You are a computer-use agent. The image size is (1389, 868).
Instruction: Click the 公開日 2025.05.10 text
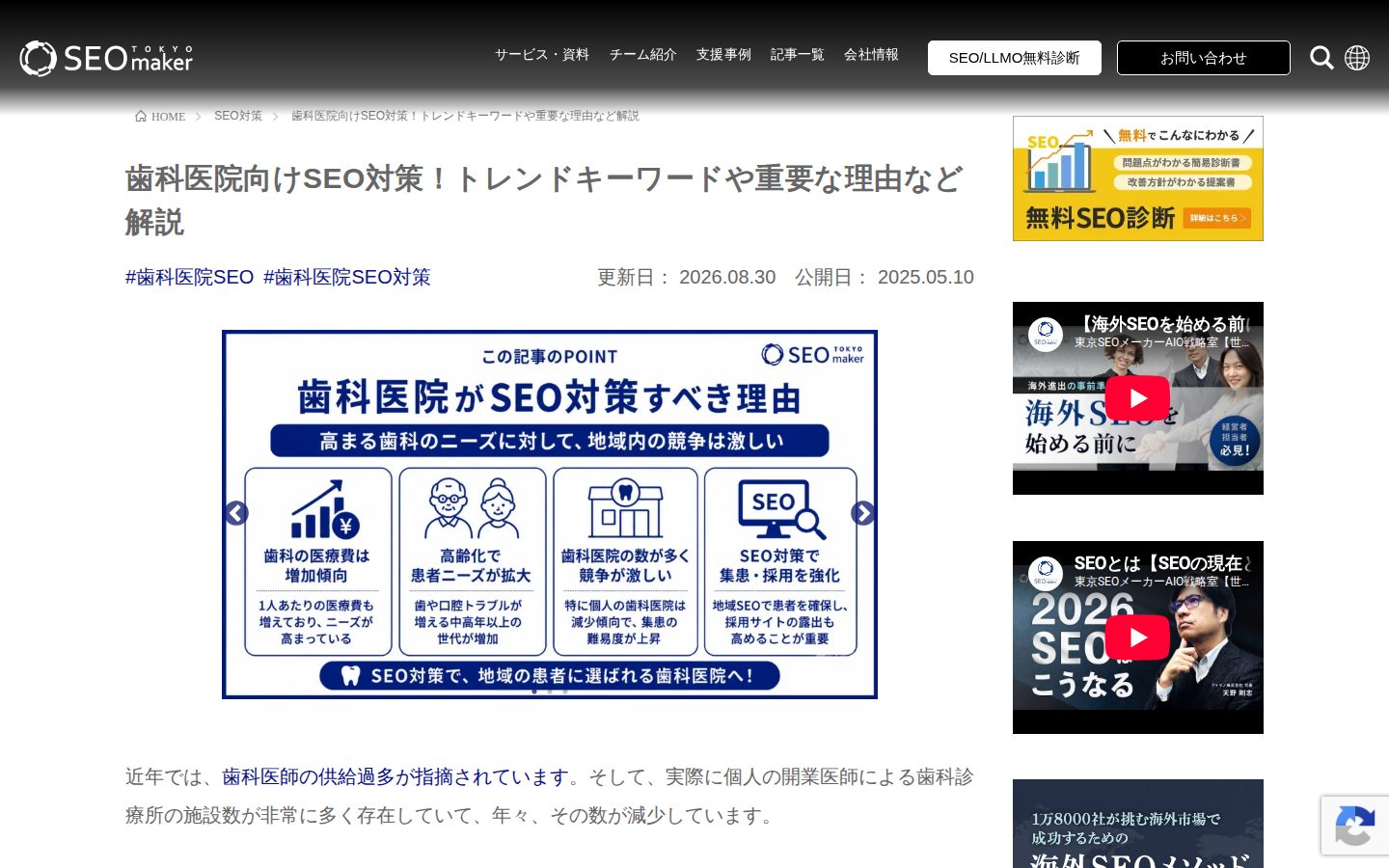point(885,277)
